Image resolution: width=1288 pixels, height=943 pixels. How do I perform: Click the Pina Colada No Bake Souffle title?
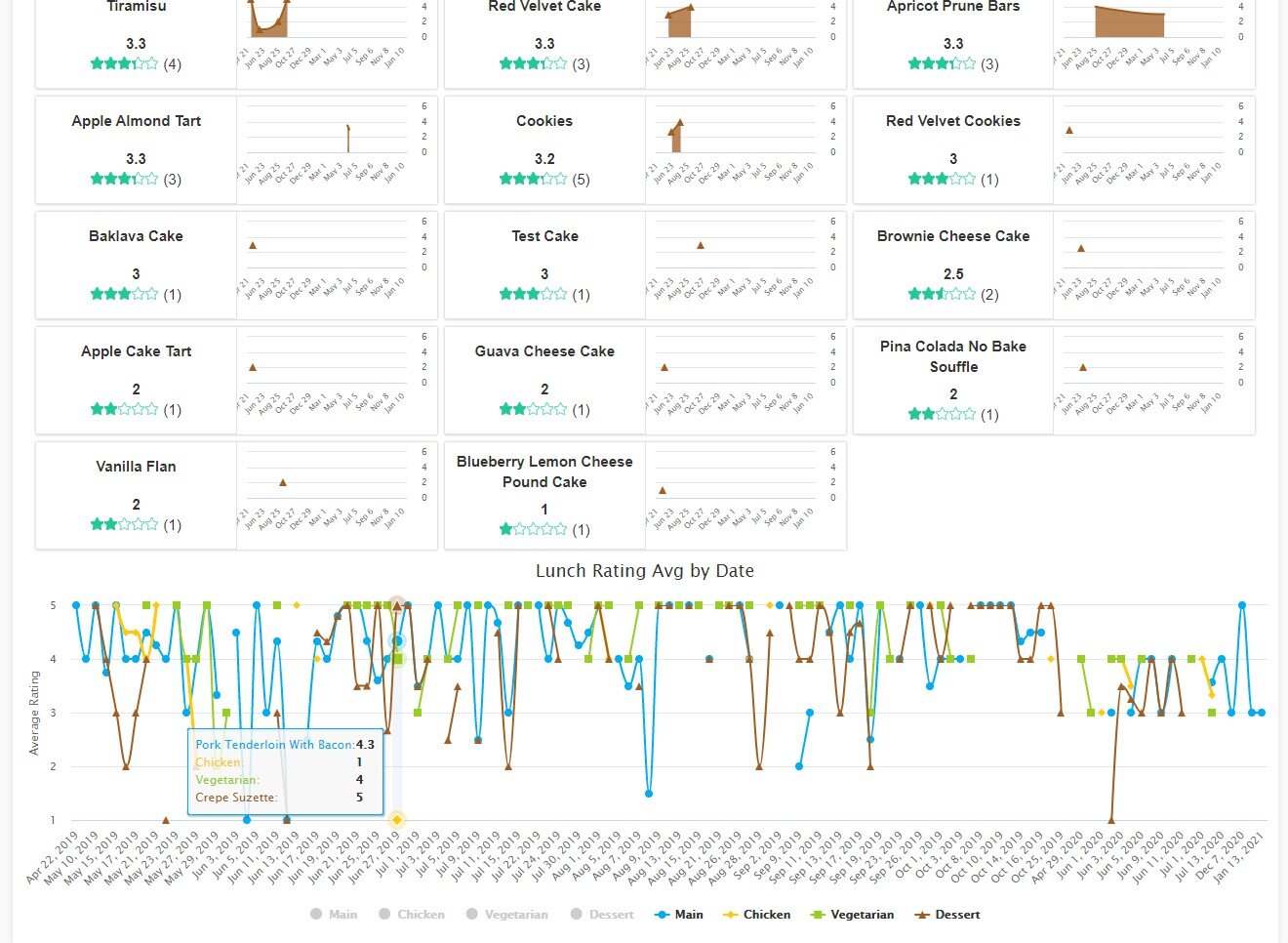953,356
